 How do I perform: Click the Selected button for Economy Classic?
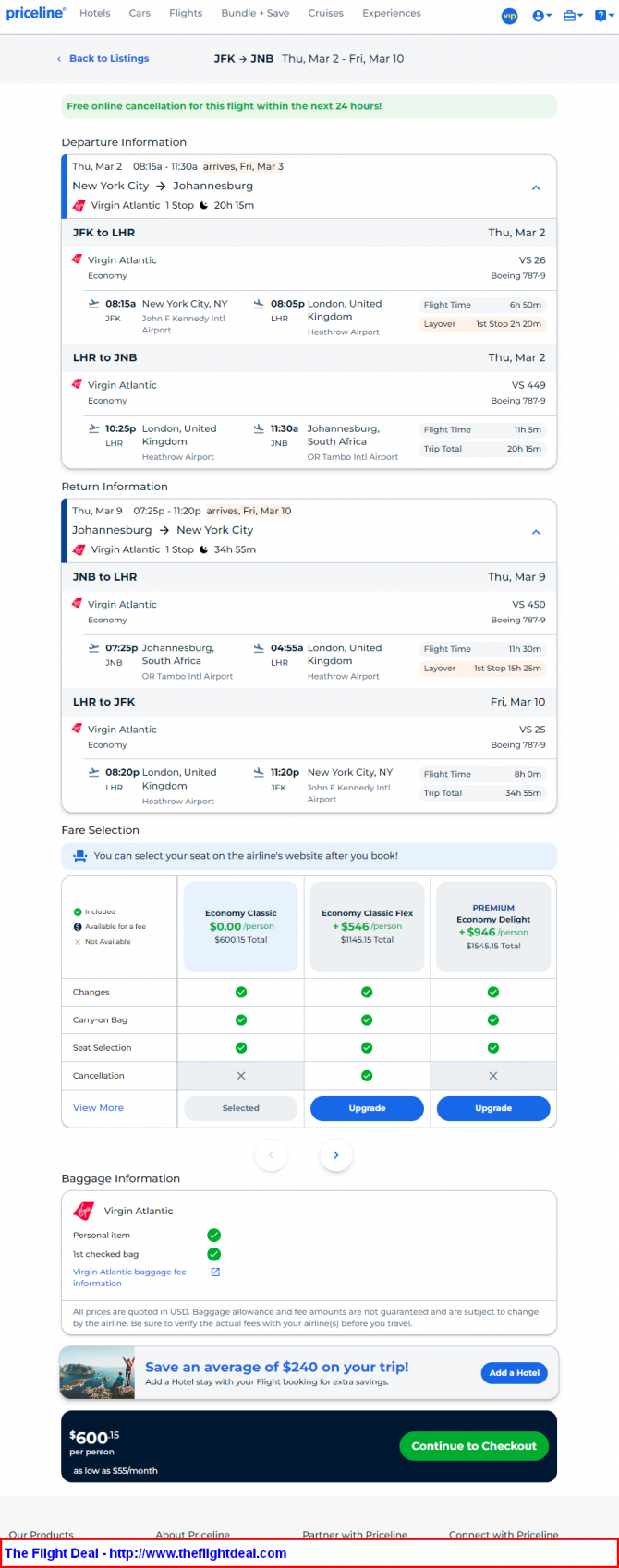click(241, 1108)
